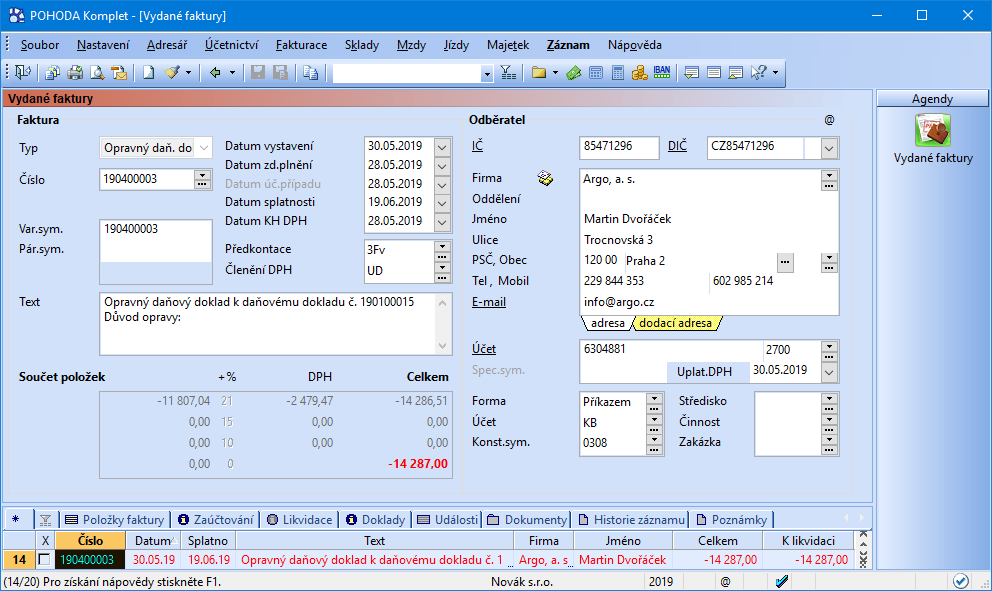Click the middle panel layout icon
Image resolution: width=992 pixels, height=591 pixels.
(x=714, y=73)
